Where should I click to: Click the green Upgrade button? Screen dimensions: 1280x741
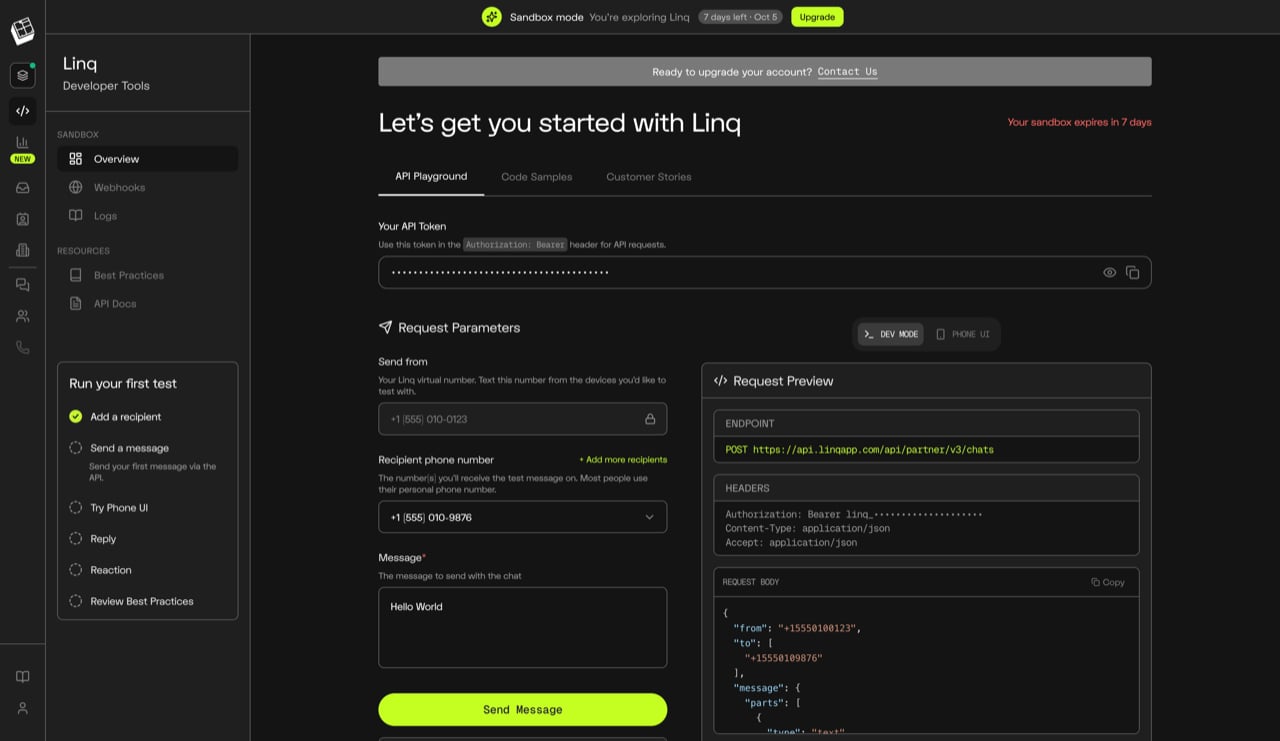[817, 17]
